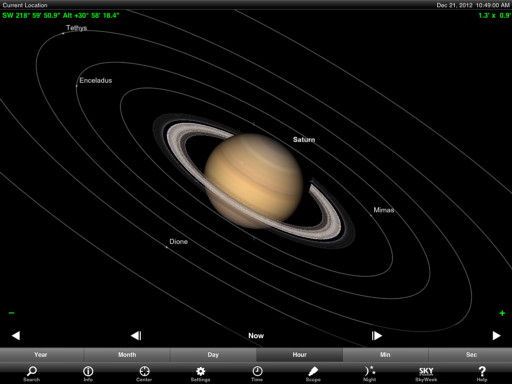Open the Help question mark
The image size is (512, 384).
click(482, 373)
